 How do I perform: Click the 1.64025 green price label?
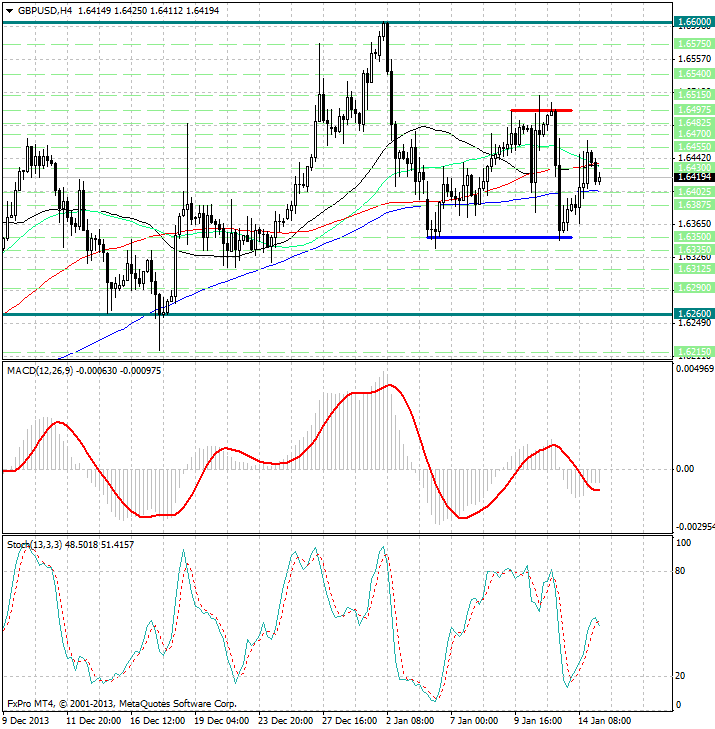tap(694, 192)
